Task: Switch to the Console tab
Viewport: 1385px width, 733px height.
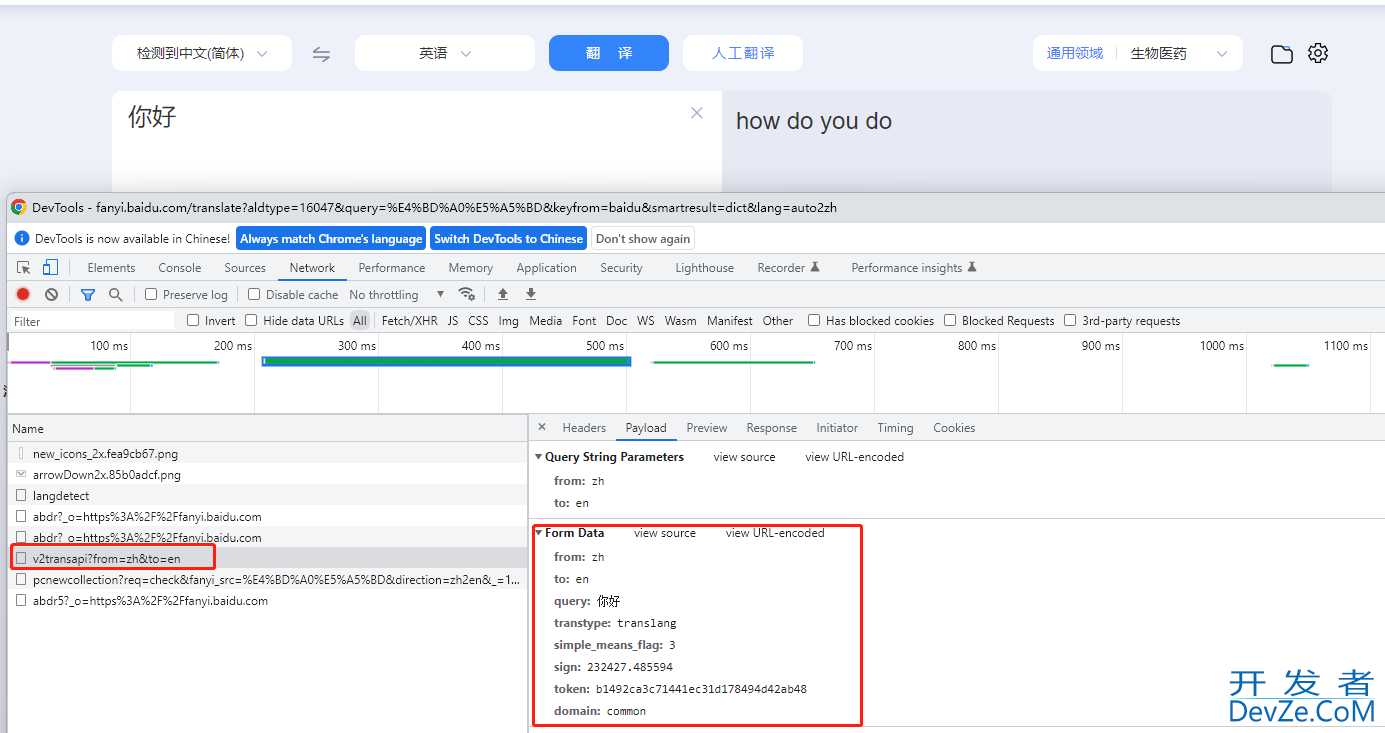Action: coord(180,267)
